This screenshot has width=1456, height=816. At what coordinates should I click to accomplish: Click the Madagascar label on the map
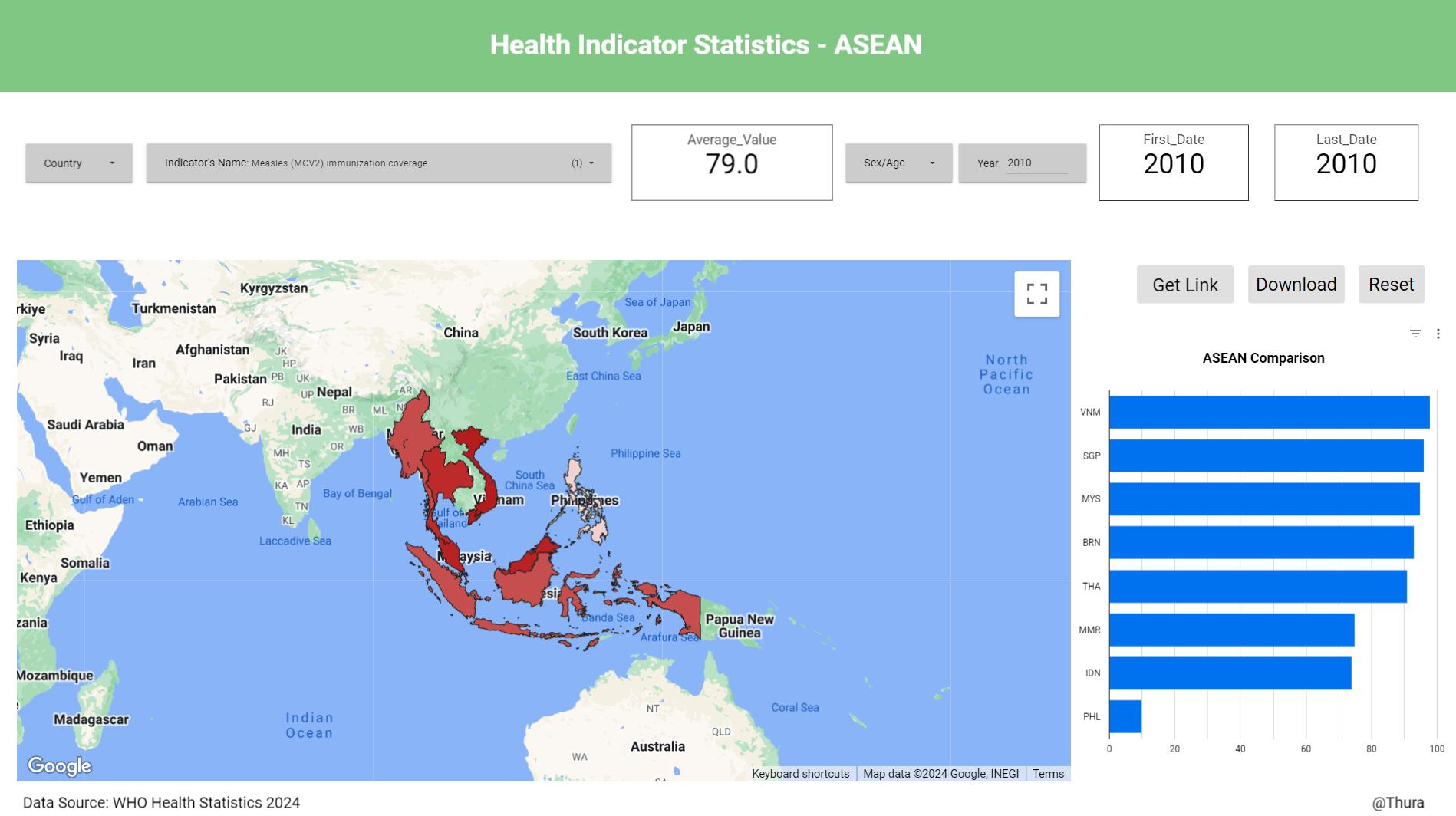pos(91,719)
